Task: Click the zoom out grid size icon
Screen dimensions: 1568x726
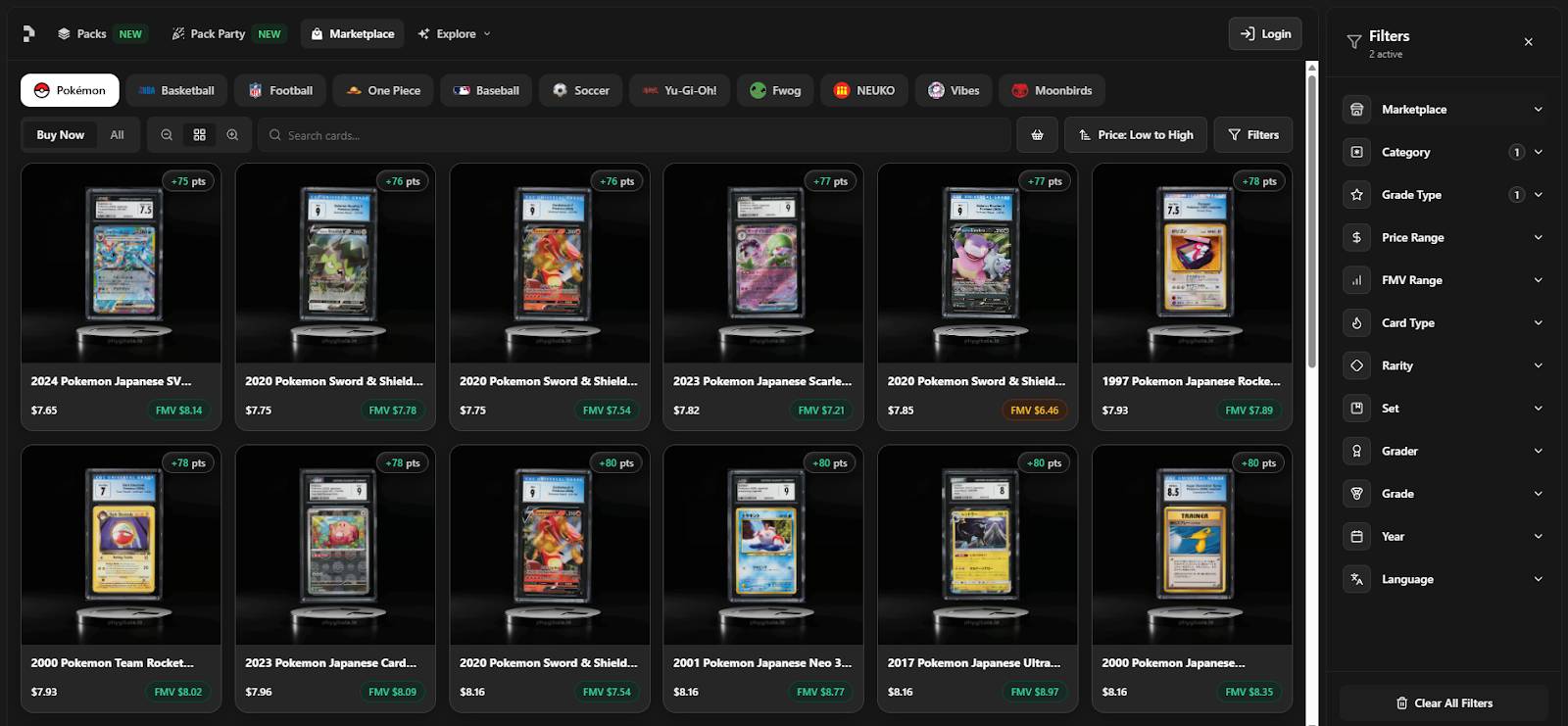Action: (x=167, y=135)
